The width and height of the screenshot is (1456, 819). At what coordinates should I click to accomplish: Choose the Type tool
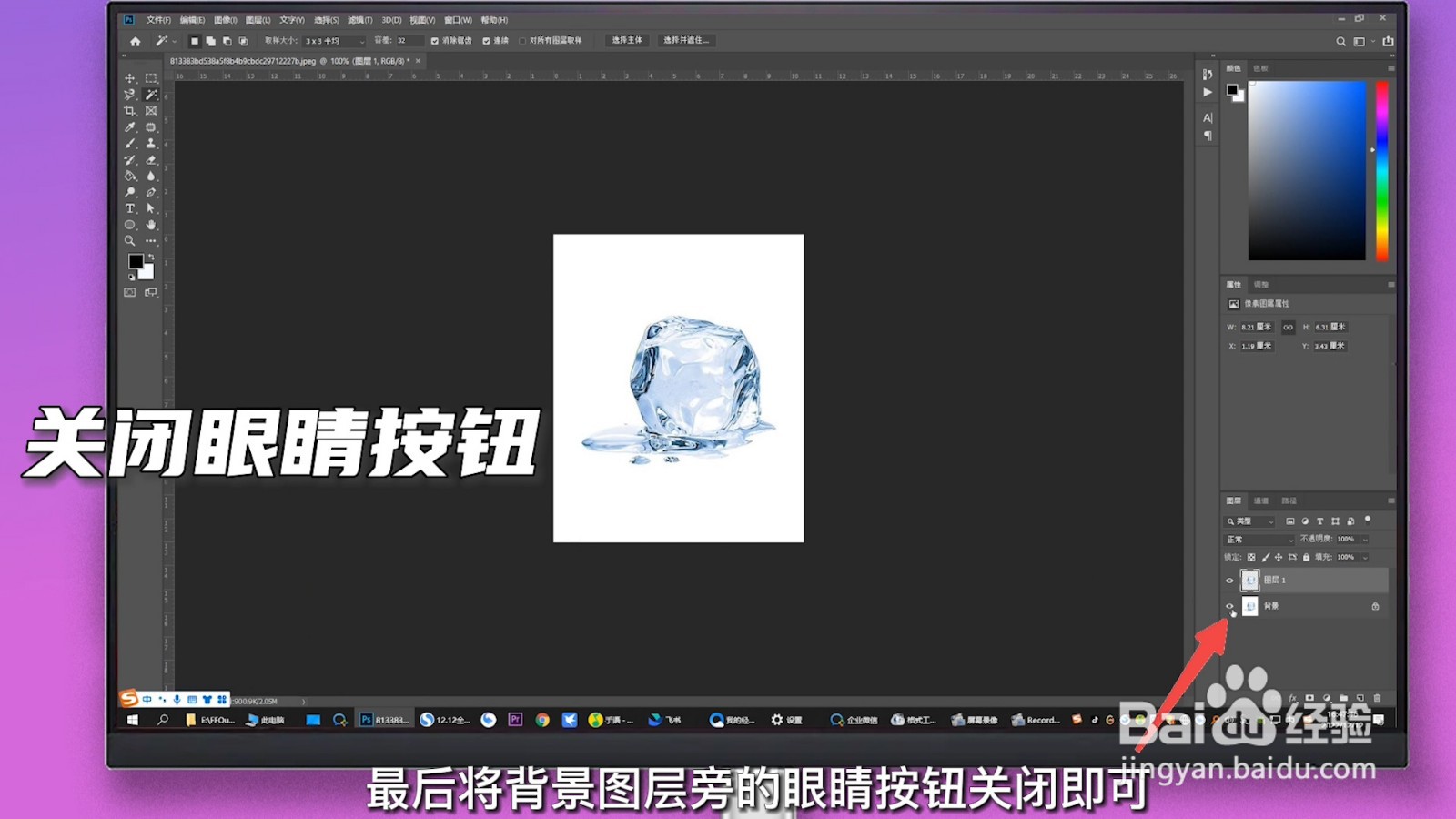click(129, 207)
